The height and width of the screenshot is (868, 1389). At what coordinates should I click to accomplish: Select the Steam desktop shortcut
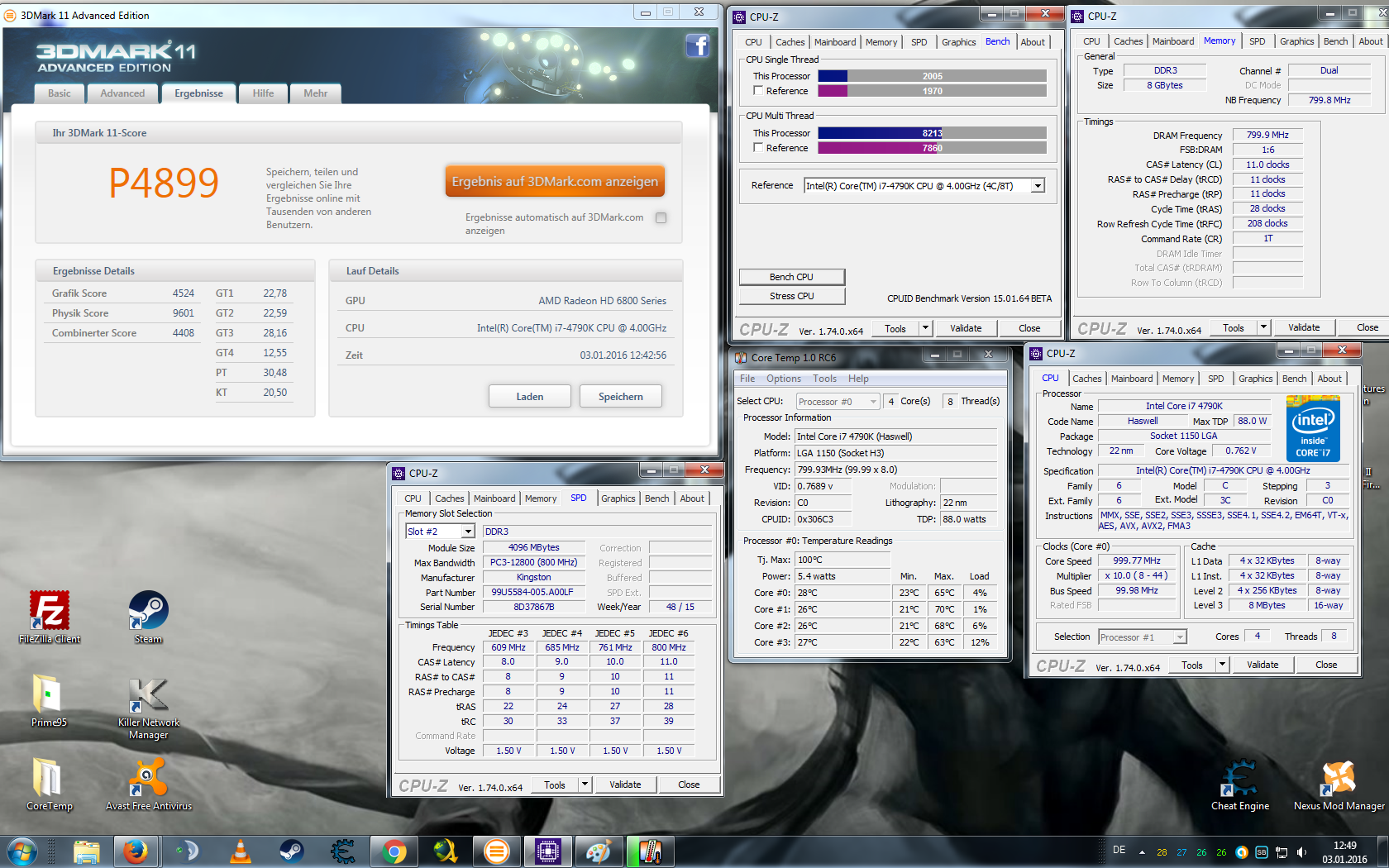coord(149,617)
